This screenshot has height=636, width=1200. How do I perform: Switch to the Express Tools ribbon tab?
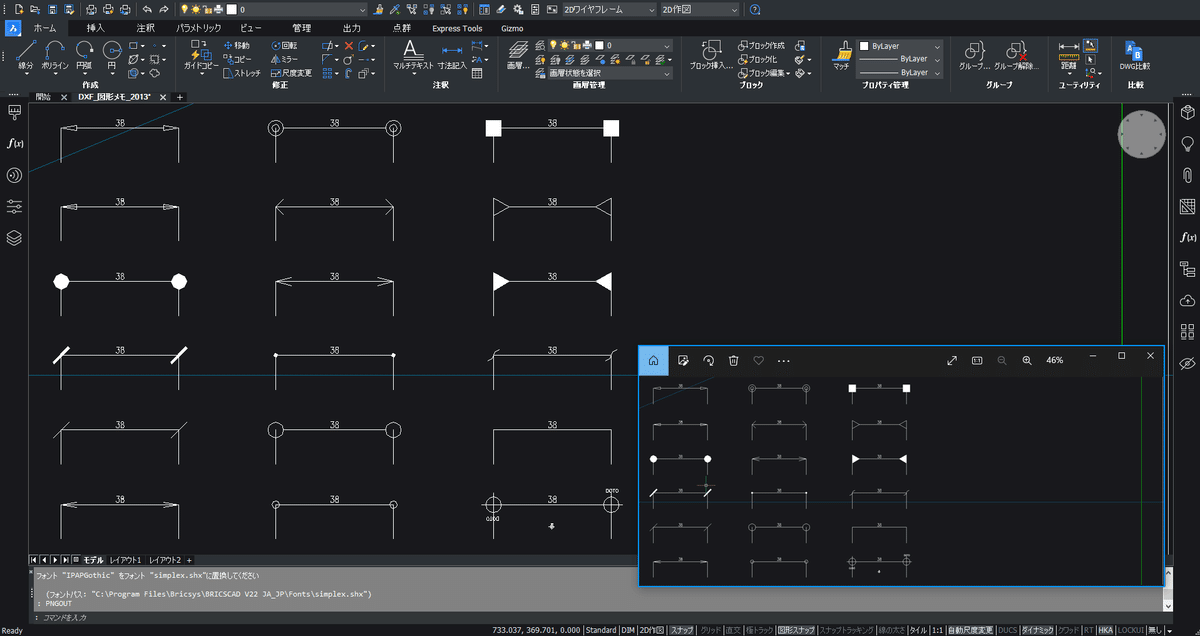(457, 28)
